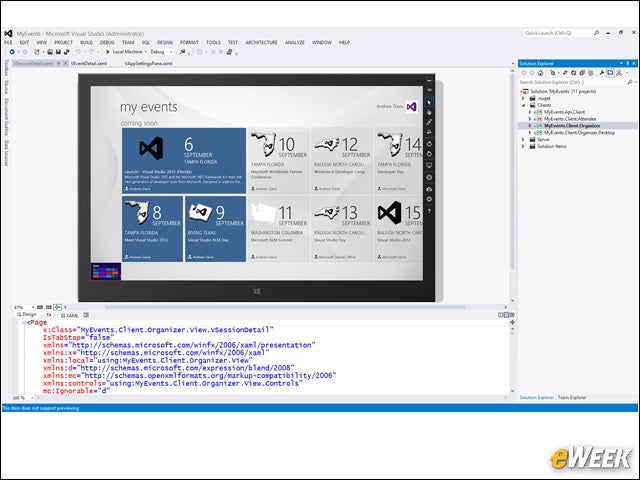
Task: Click the designer horizontal scrollbar
Action: pyautogui.click(x=285, y=307)
